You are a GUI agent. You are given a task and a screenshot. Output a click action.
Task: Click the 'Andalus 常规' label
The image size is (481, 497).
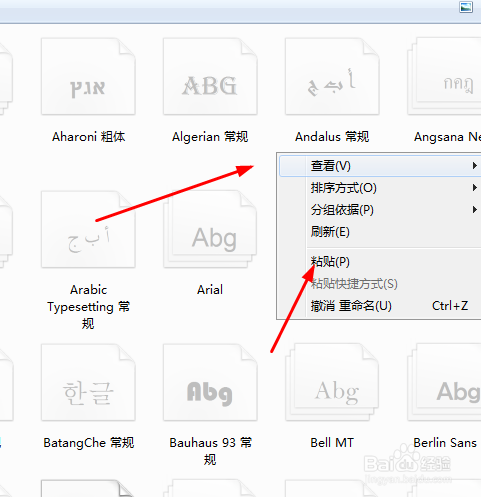tap(332, 137)
